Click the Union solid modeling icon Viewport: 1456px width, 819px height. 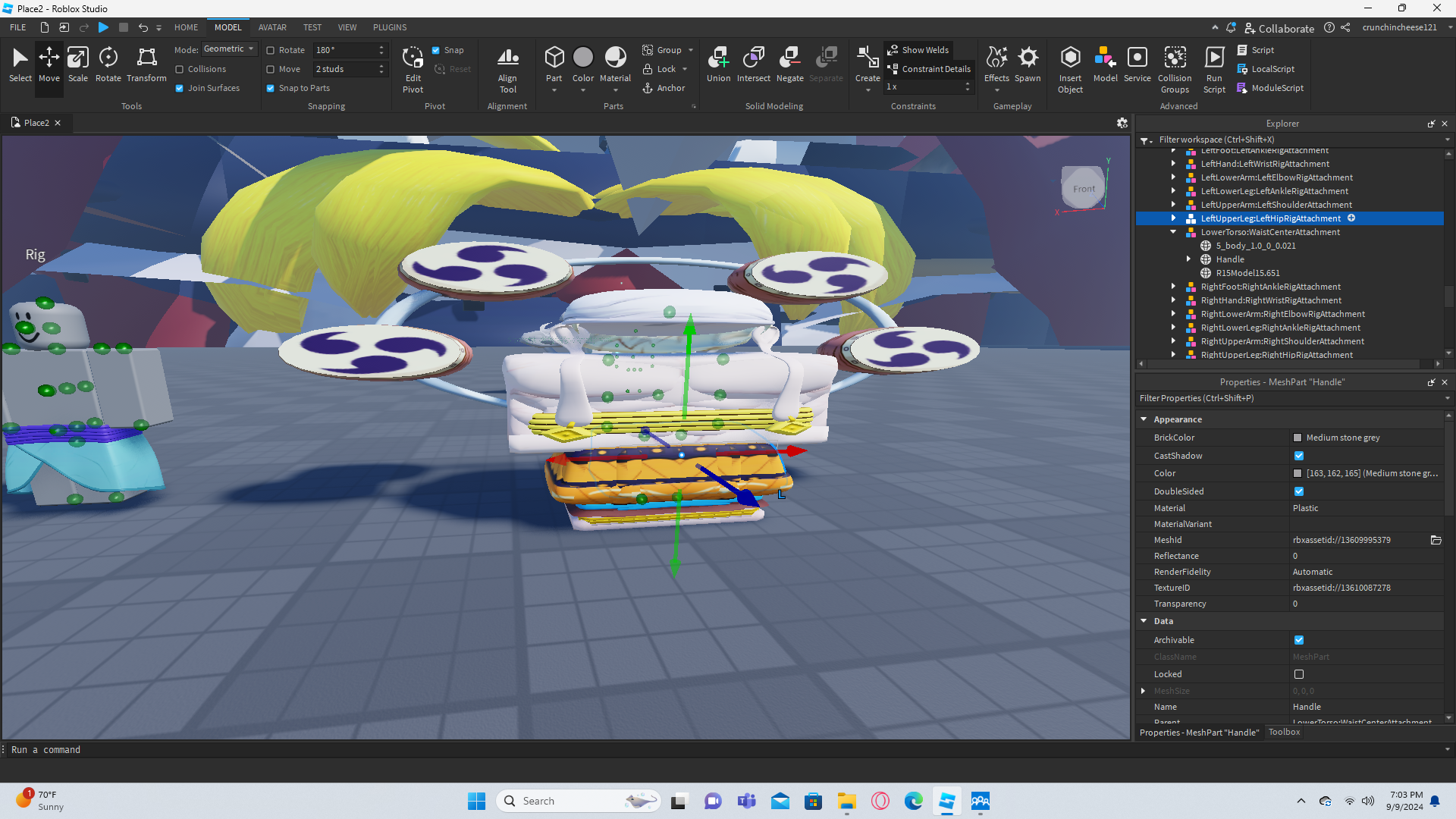coord(718,64)
